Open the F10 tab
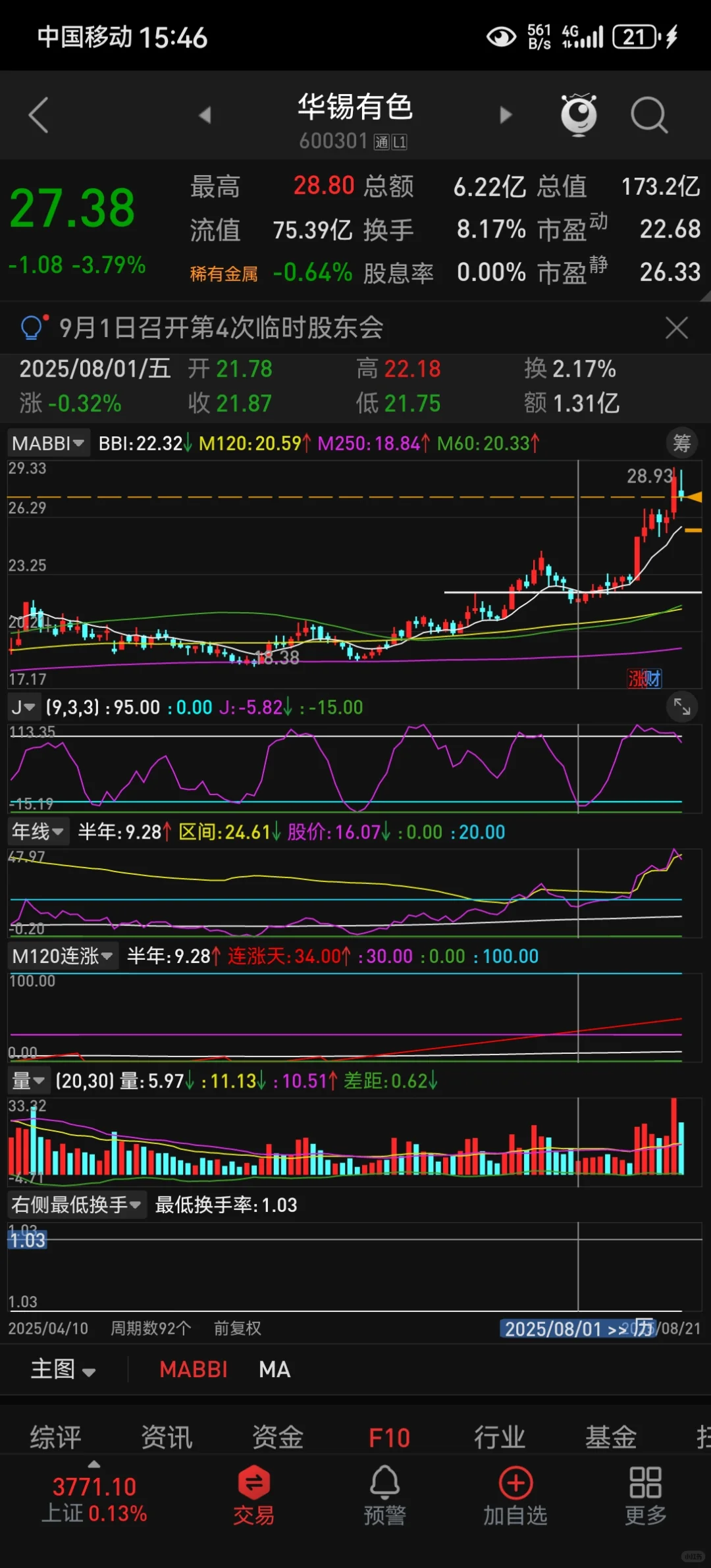Screen dimensions: 711x1568 389,1438
